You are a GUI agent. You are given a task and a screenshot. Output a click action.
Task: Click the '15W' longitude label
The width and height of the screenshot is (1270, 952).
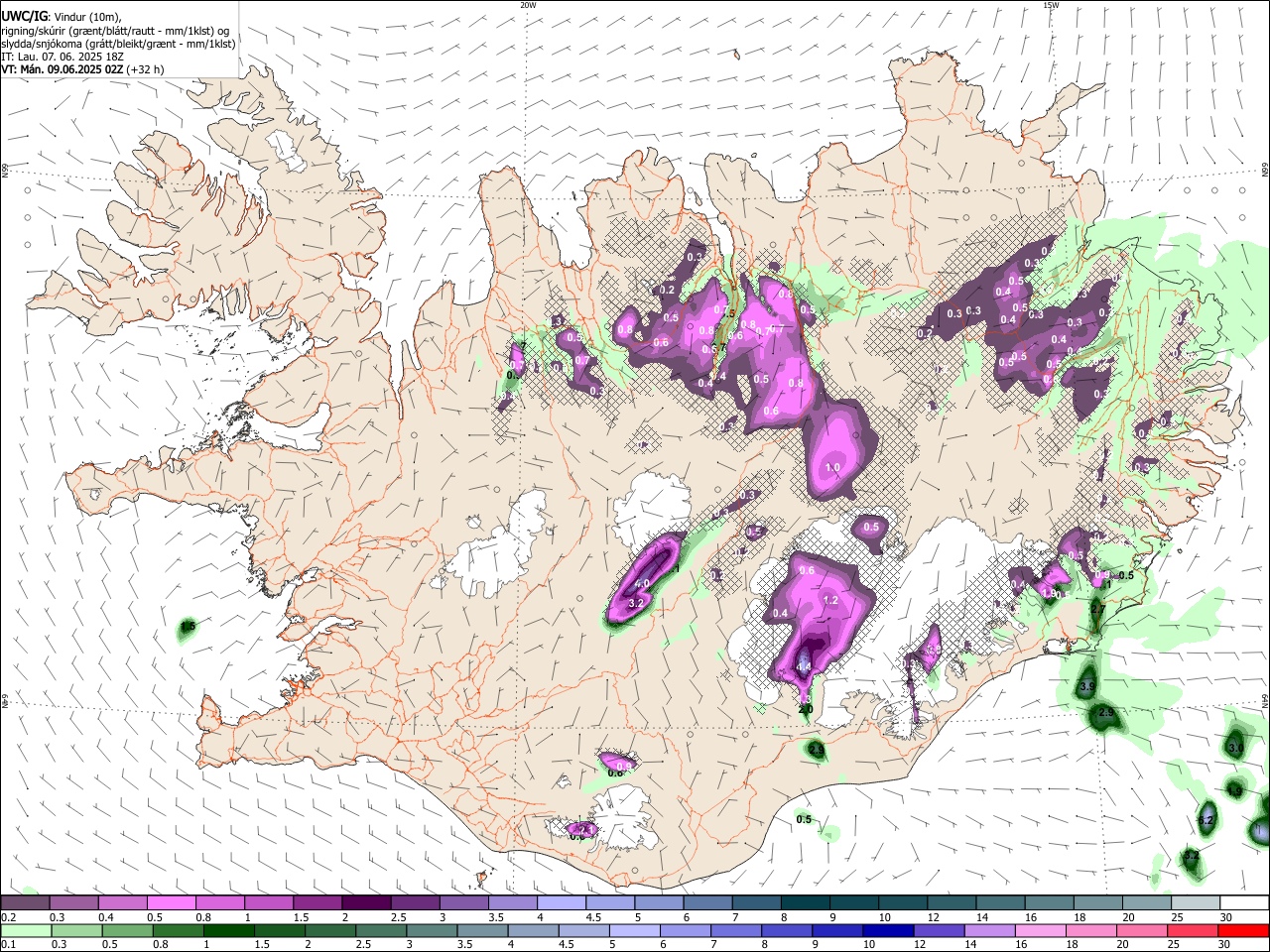1050,5
